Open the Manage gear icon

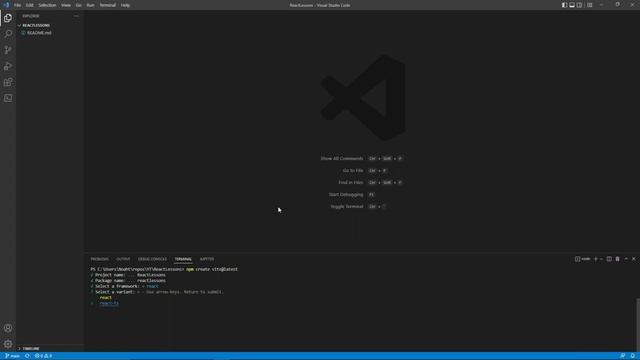pyautogui.click(x=8, y=344)
